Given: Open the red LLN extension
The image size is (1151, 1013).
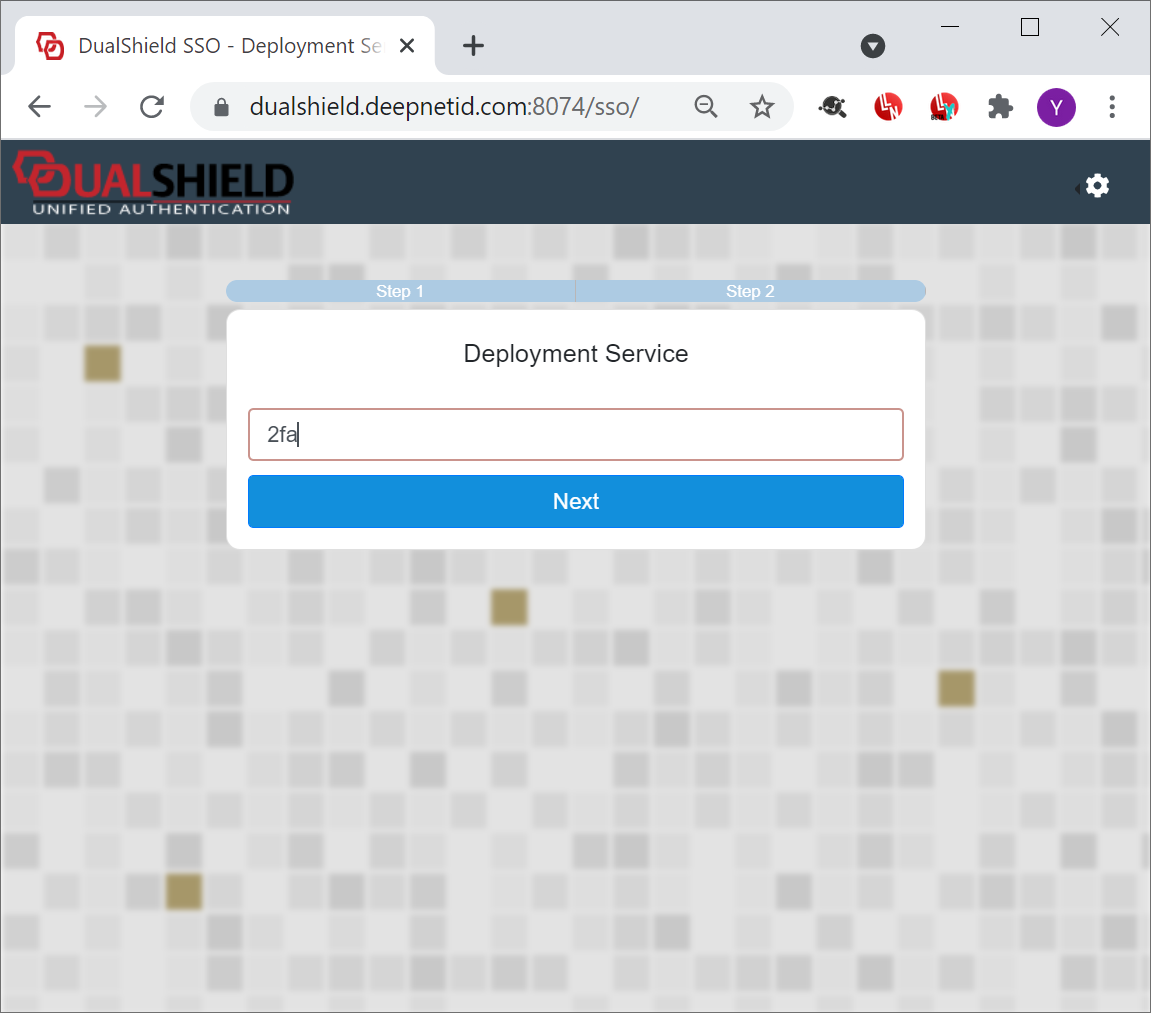Looking at the screenshot, I should pyautogui.click(x=888, y=107).
